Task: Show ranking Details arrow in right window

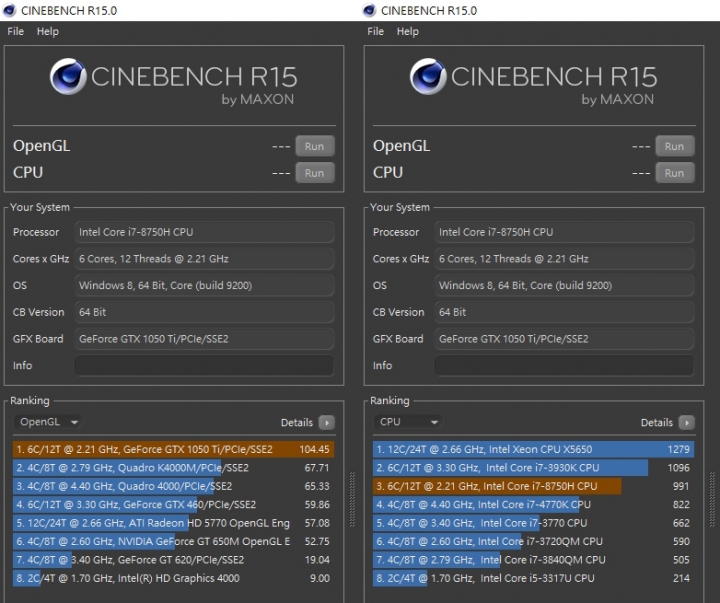Action: click(x=686, y=423)
